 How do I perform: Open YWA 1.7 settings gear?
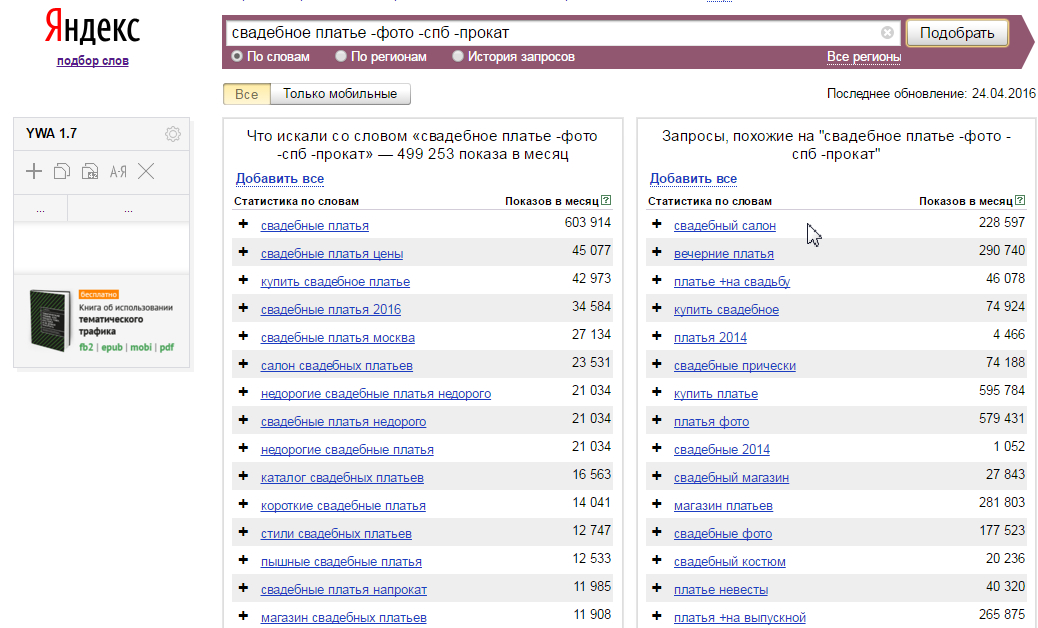(173, 134)
